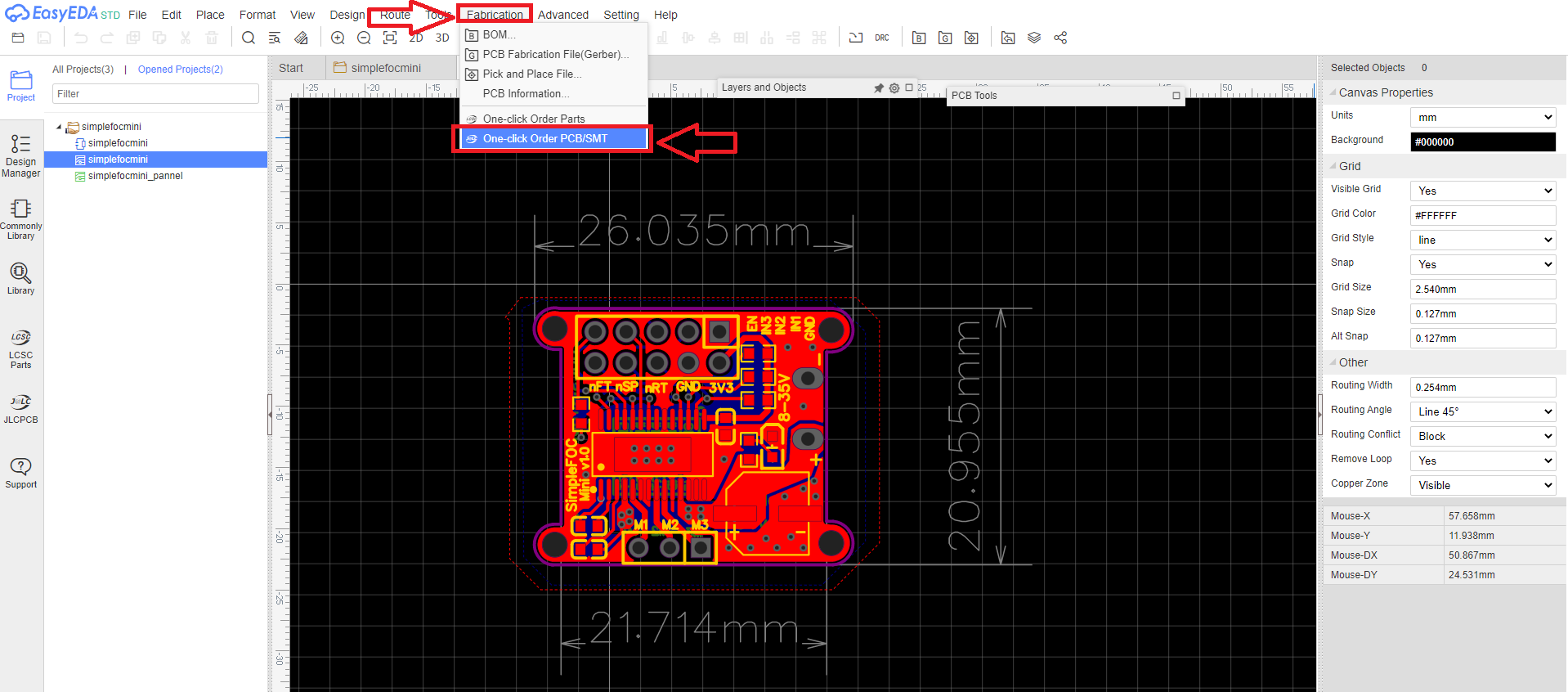
Task: Click the eraser/clear toolbar icon
Action: coord(301,38)
